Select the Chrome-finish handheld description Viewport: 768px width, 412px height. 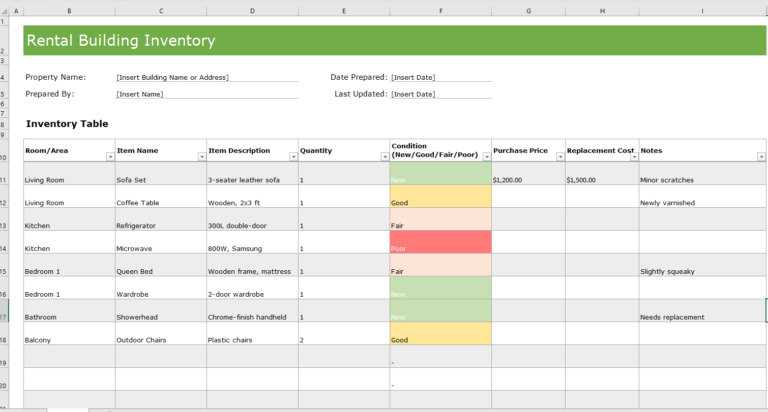click(252, 311)
